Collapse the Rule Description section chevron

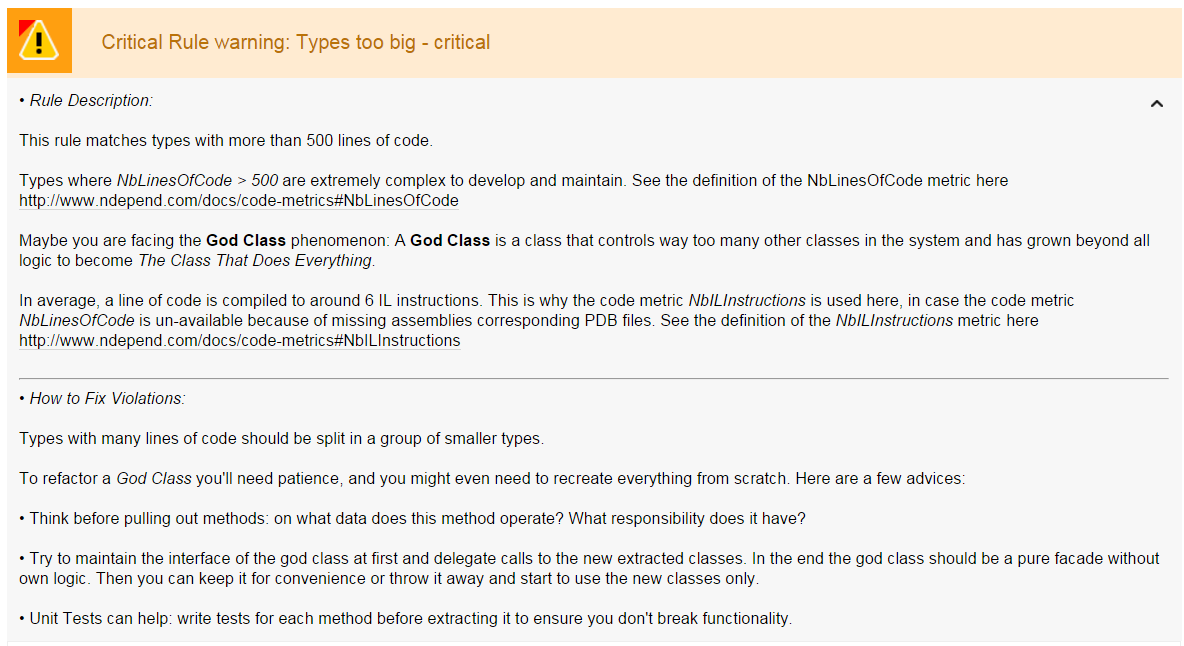(x=1157, y=103)
